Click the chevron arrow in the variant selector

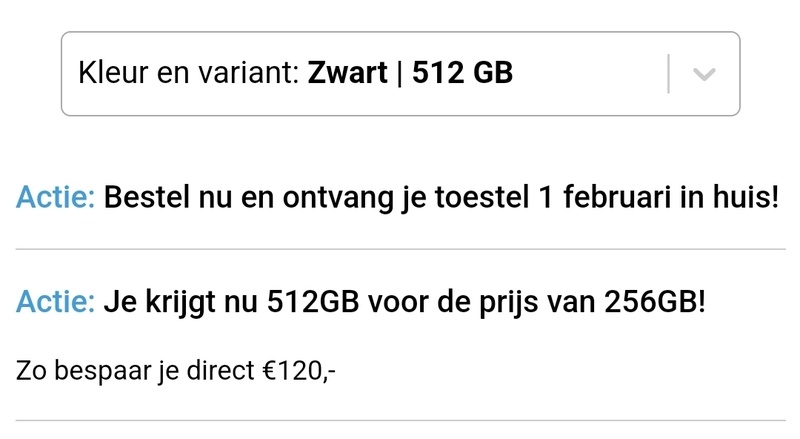click(704, 75)
